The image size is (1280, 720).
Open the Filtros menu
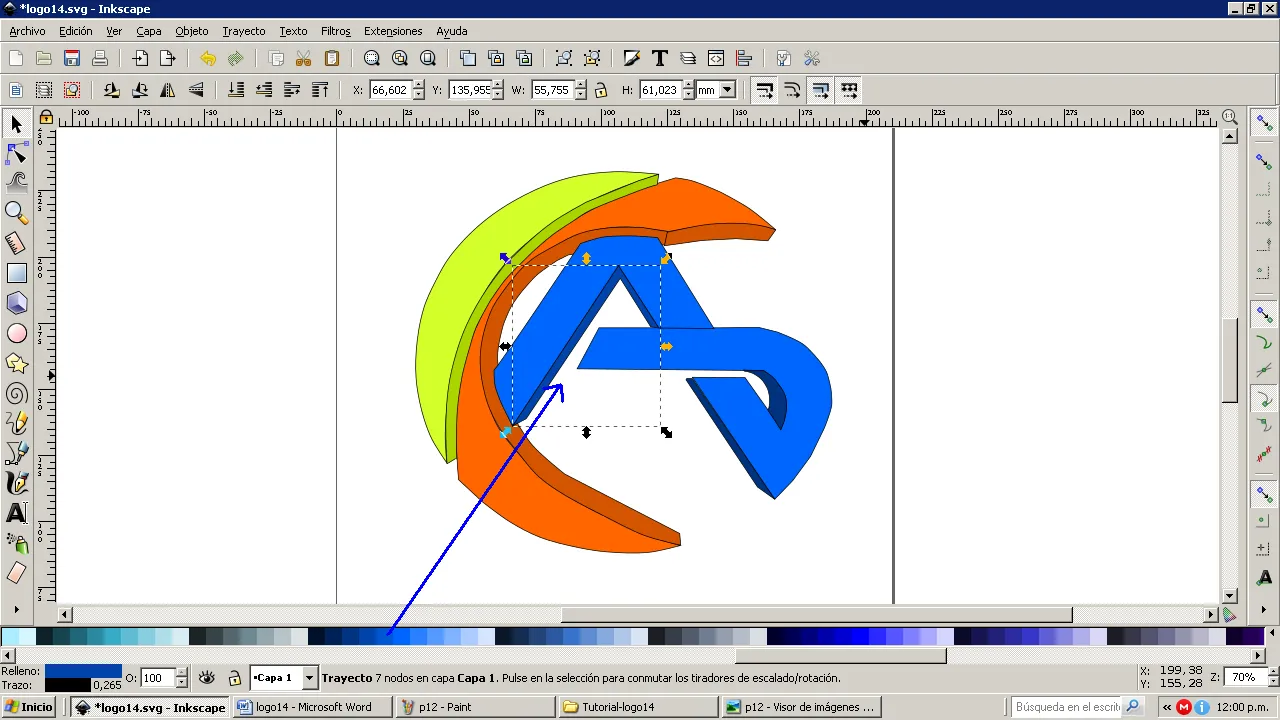pos(336,31)
